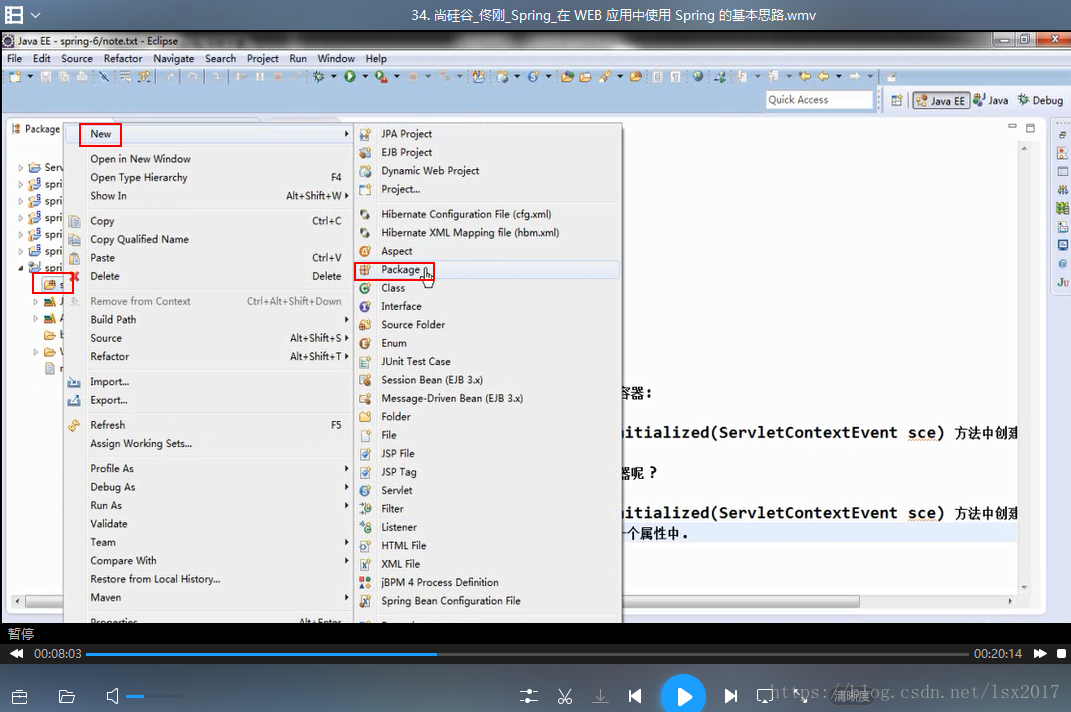Open the run button dropdown arrow
The width and height of the screenshot is (1071, 712).
click(x=365, y=77)
